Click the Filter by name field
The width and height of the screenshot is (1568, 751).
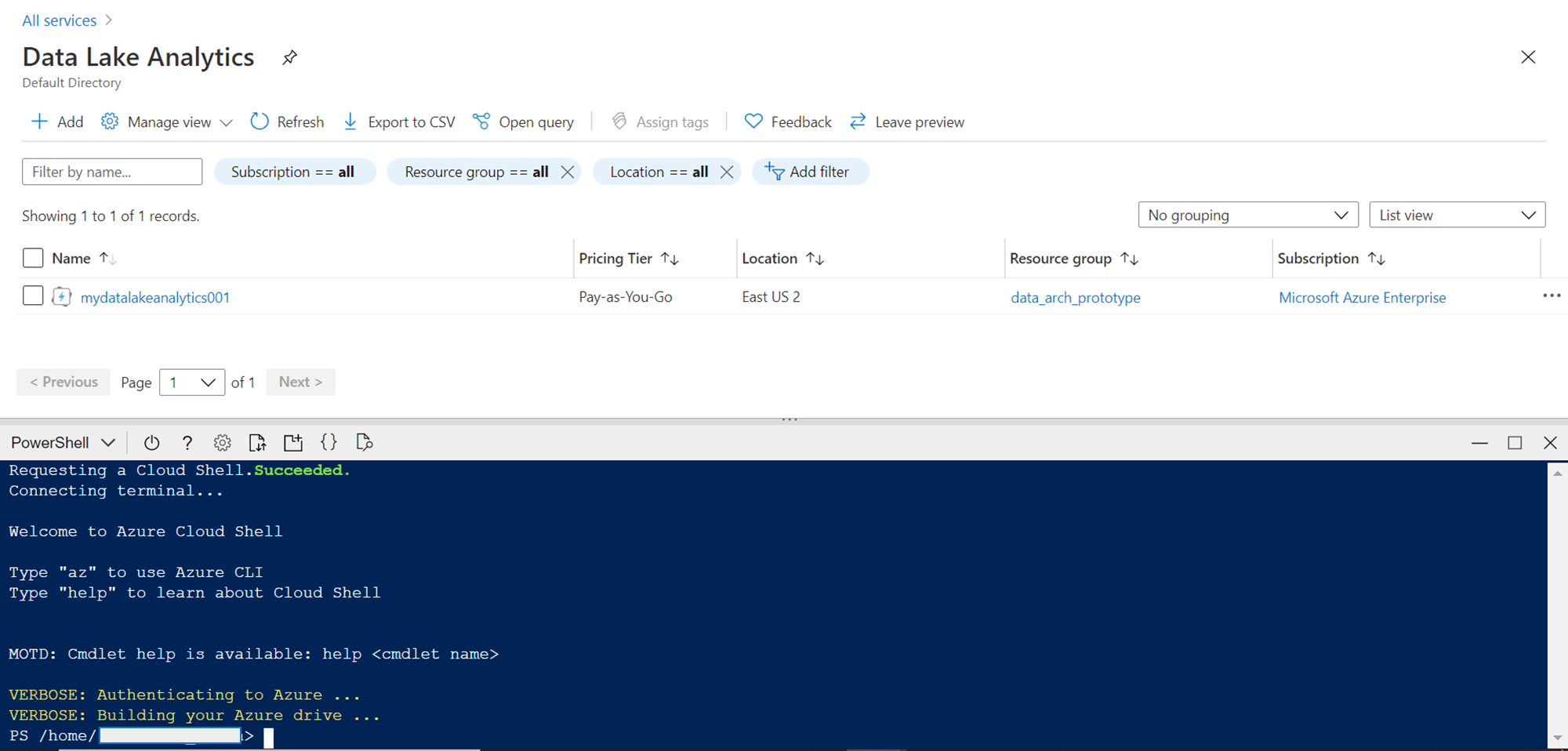tap(112, 172)
